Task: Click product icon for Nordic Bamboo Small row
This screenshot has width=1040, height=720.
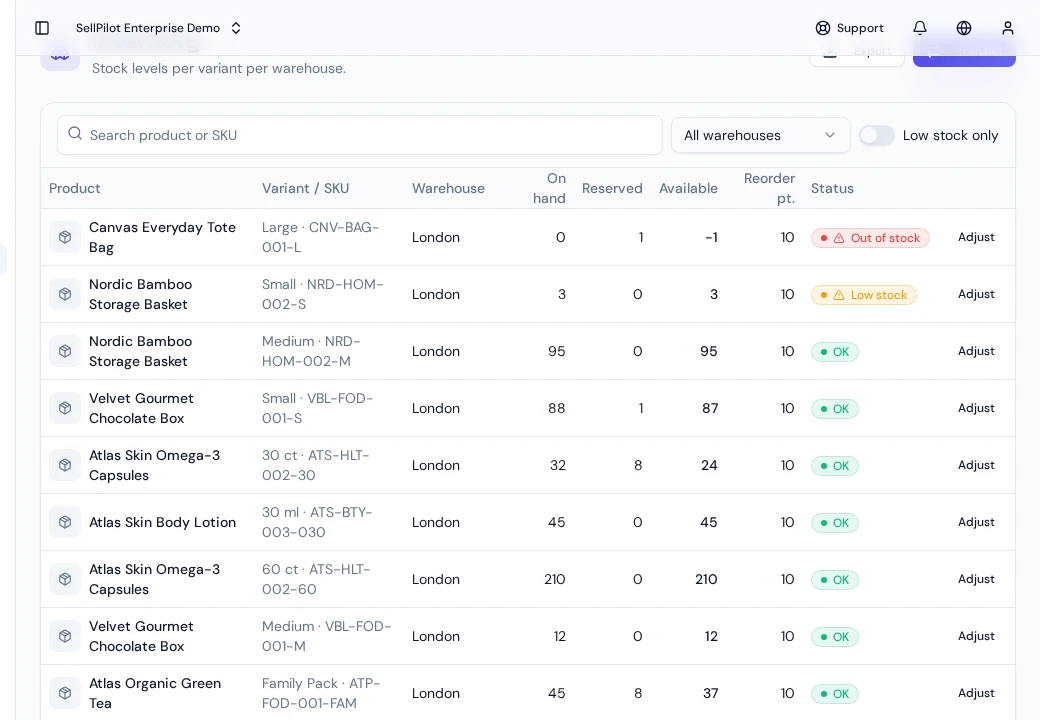Action: point(65,294)
